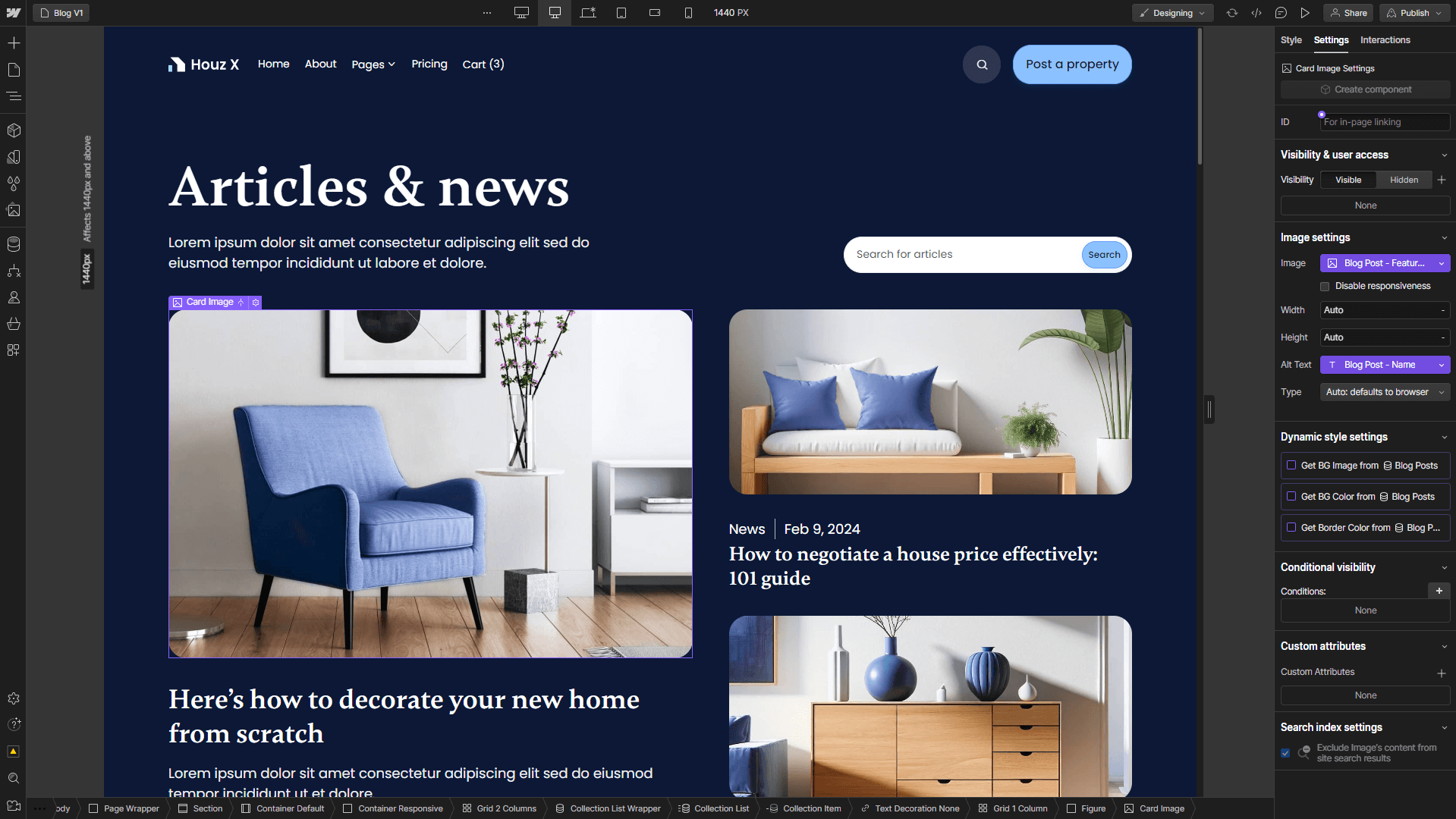Click the Share button
Screen dimensions: 1456x819
point(1348,13)
